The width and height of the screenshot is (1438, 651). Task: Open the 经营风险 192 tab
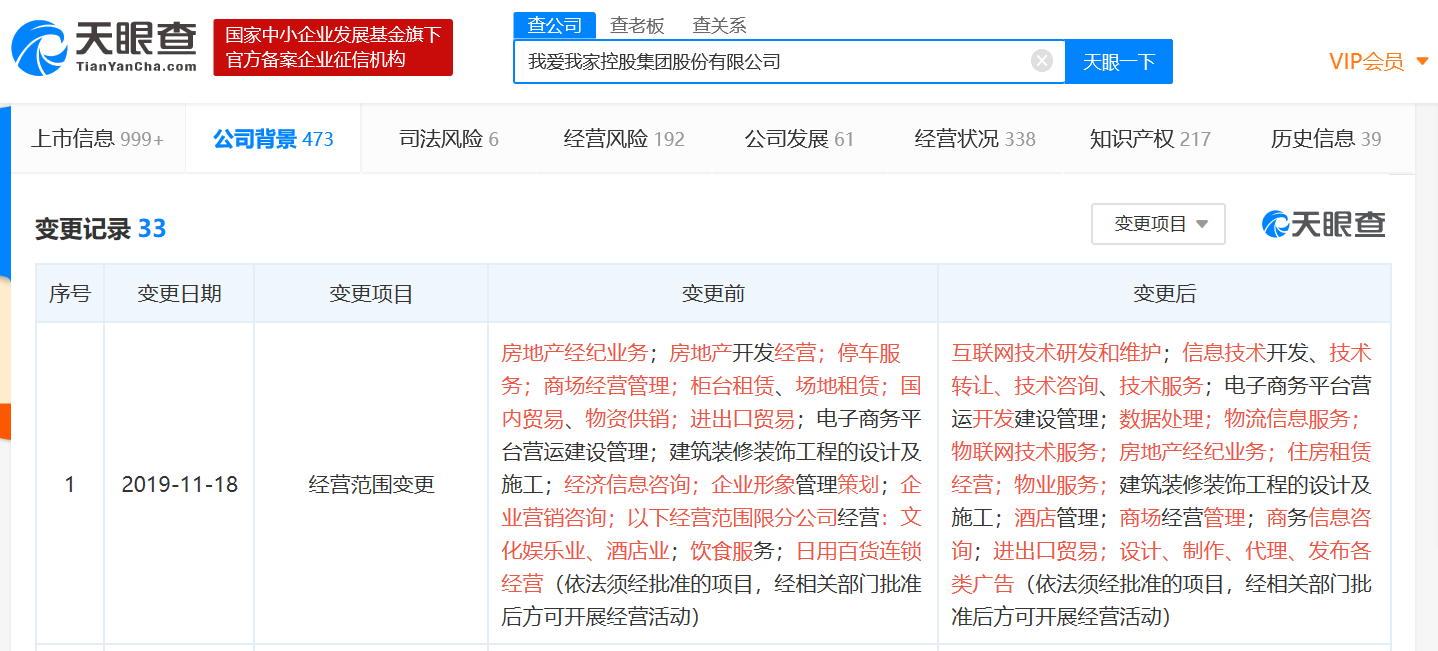point(624,139)
